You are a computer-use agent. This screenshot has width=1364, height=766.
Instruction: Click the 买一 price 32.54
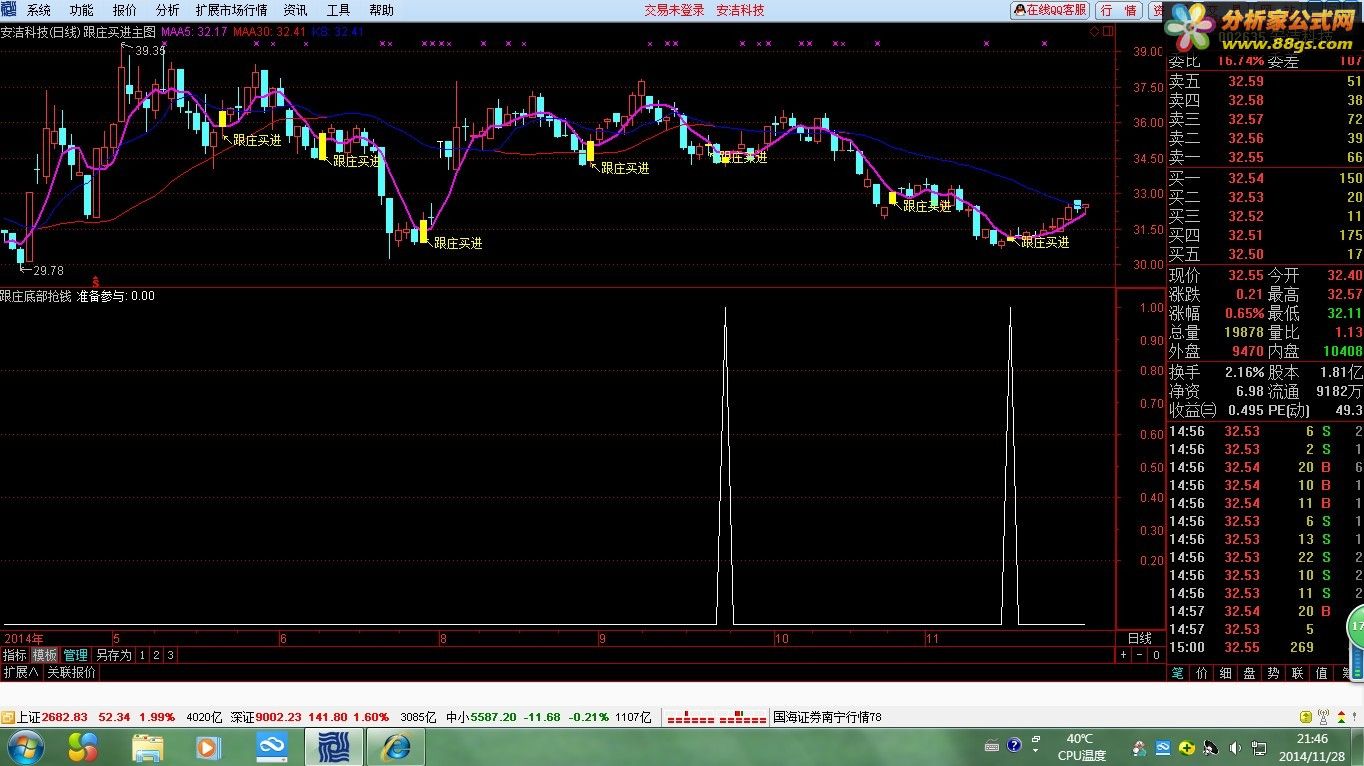(x=1246, y=178)
